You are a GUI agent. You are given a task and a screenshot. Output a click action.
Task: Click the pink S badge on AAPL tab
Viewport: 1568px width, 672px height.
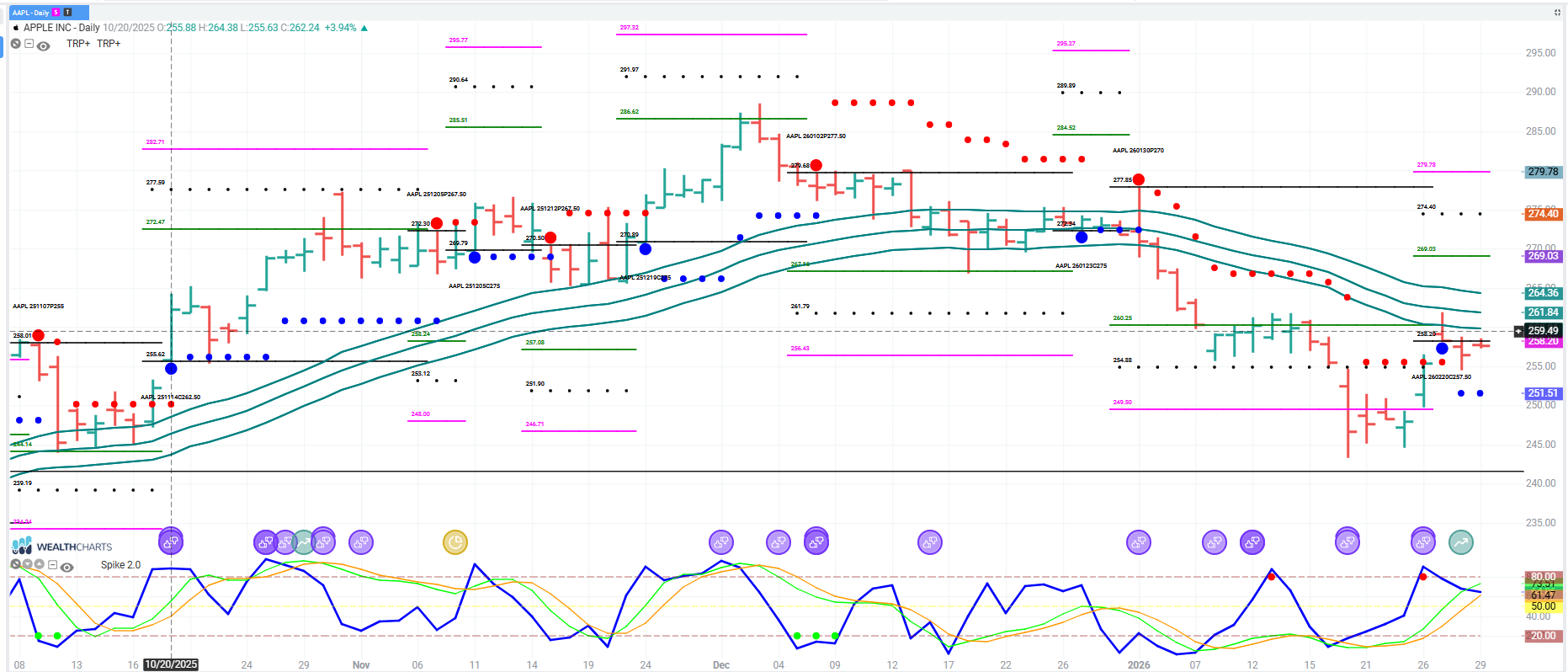[x=56, y=13]
